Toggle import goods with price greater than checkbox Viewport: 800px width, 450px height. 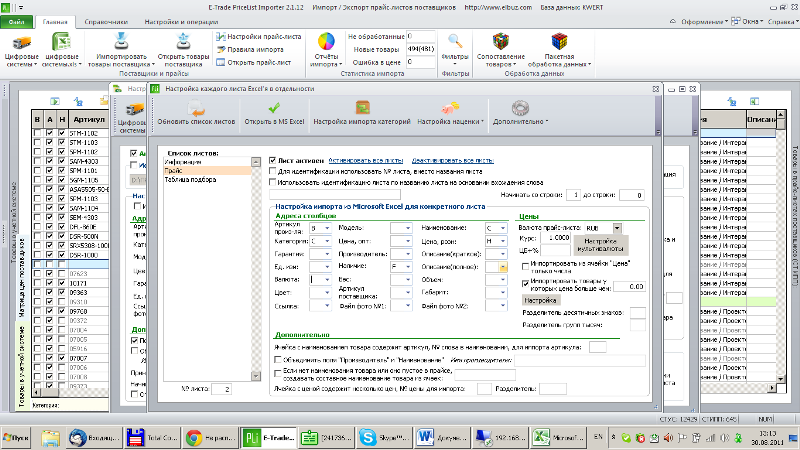click(x=525, y=283)
